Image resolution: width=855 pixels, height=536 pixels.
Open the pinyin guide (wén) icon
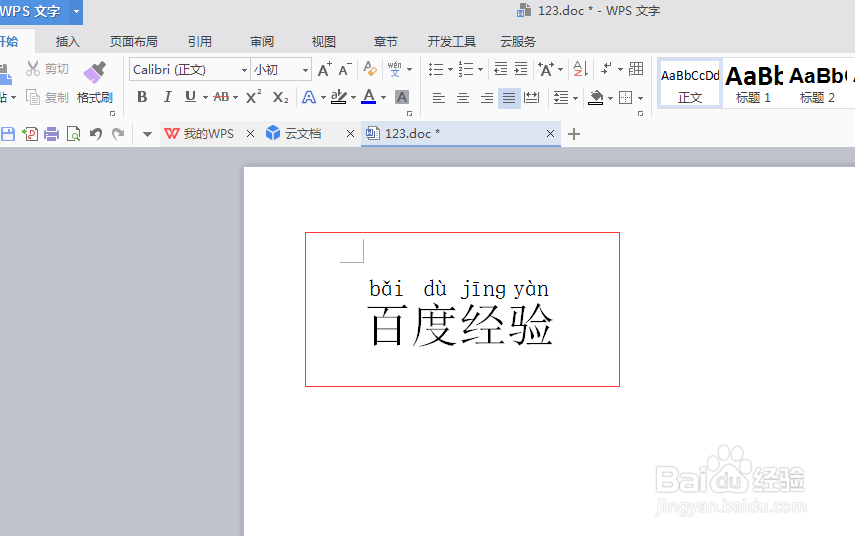pyautogui.click(x=395, y=69)
